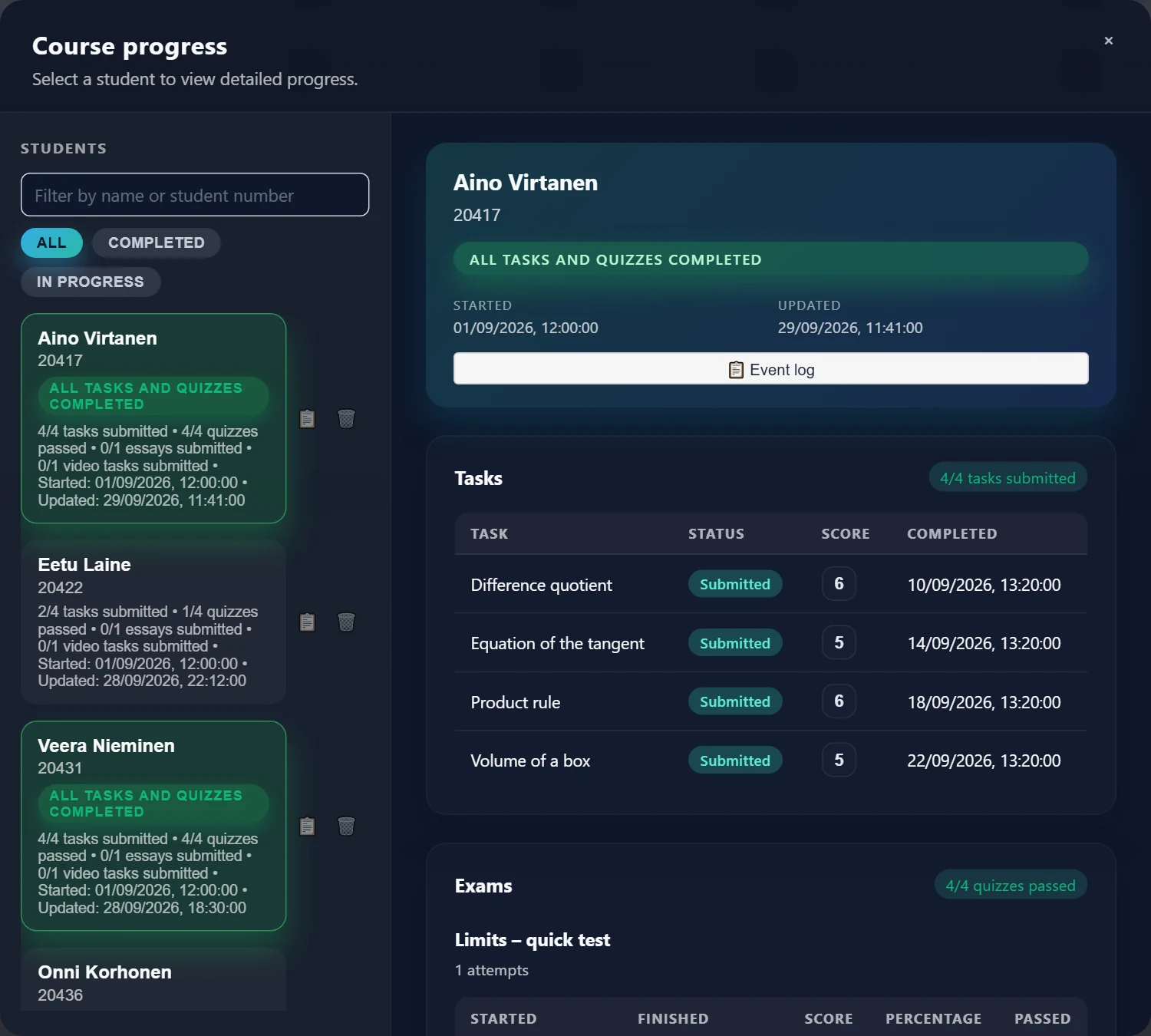This screenshot has height=1036, width=1151.
Task: Click score 5 for Volume of a box
Action: point(839,760)
